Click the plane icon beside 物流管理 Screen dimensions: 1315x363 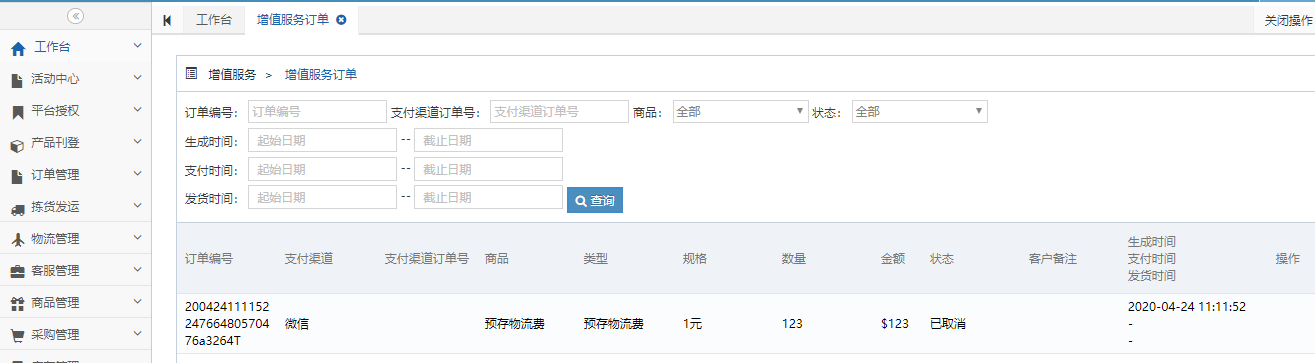17,239
